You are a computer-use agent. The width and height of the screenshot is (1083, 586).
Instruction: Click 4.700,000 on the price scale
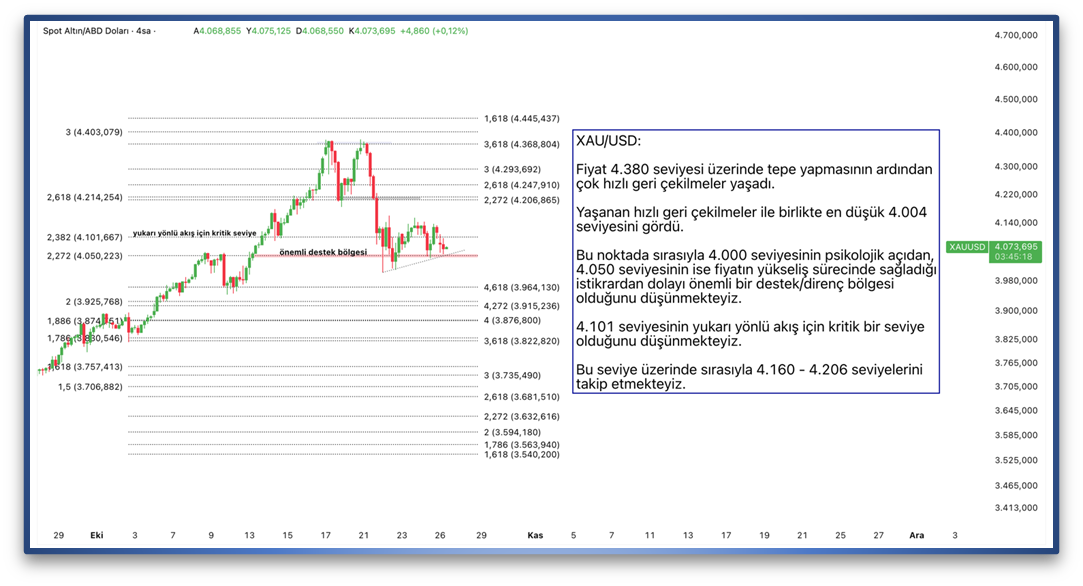coord(1015,35)
